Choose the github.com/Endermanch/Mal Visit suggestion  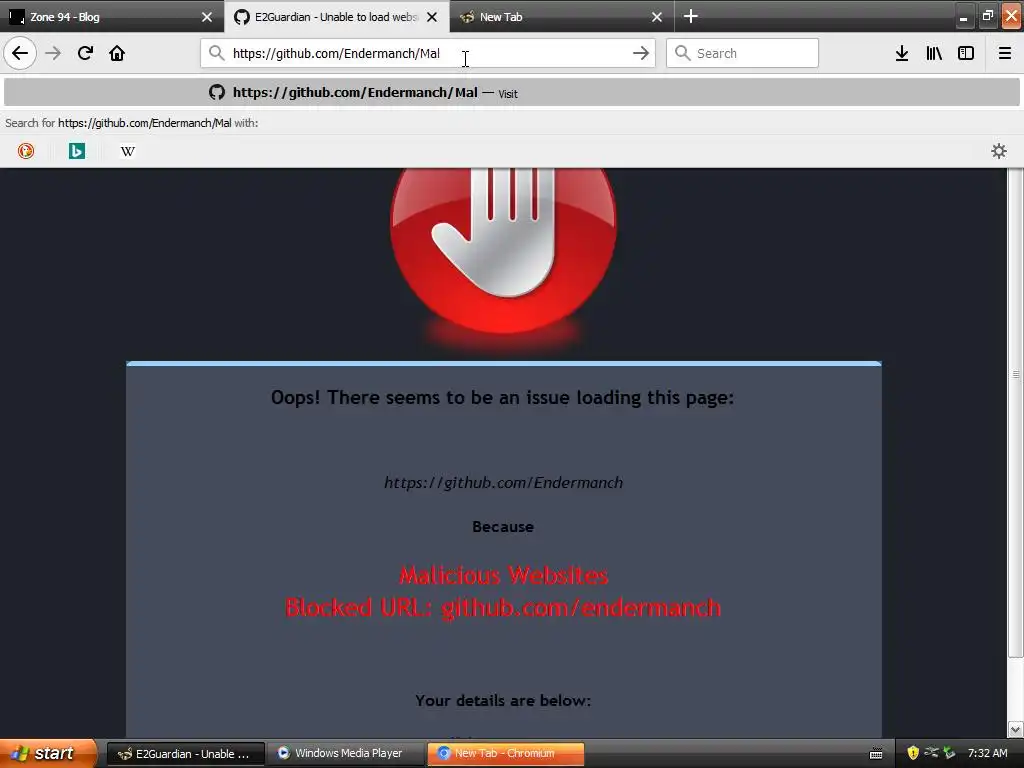[x=511, y=93]
